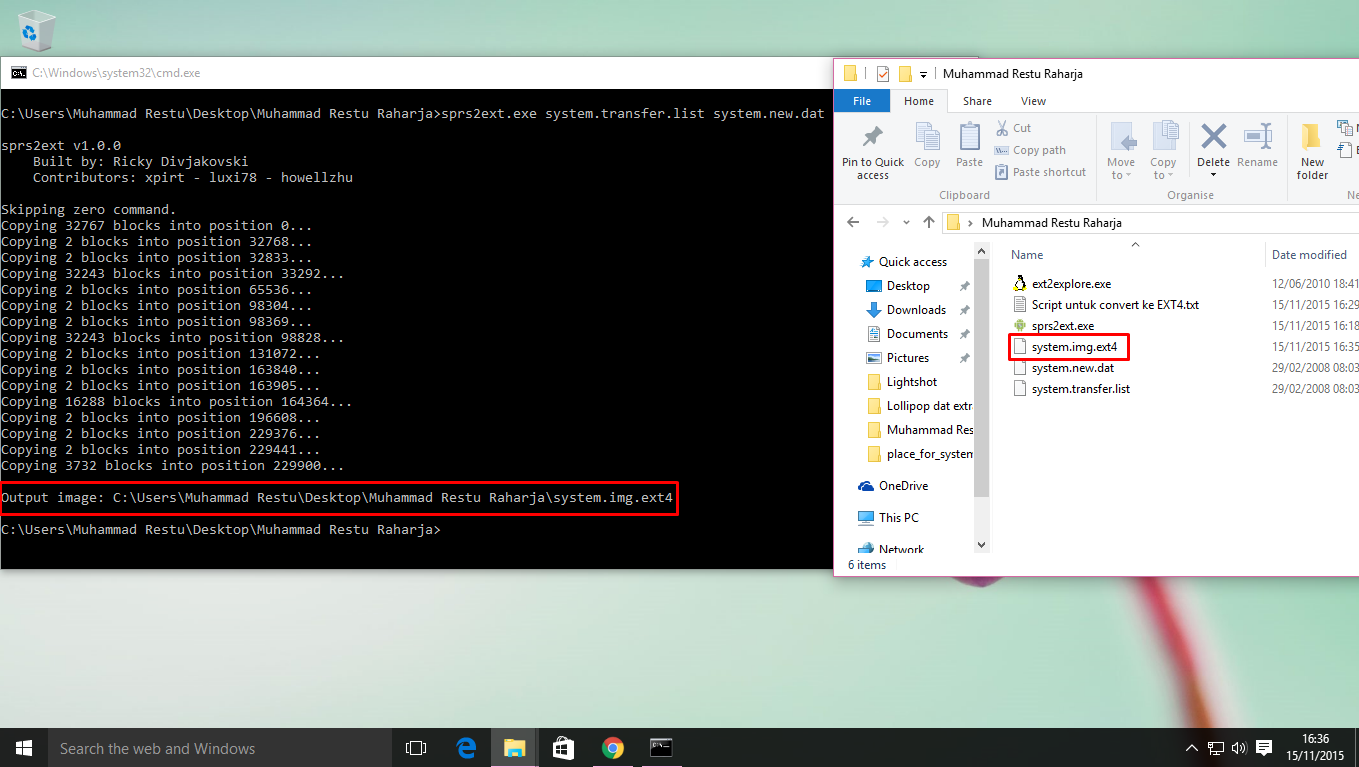Expand the Quick access toolbar customization arrow
Image resolution: width=1359 pixels, height=767 pixels.
(923, 73)
